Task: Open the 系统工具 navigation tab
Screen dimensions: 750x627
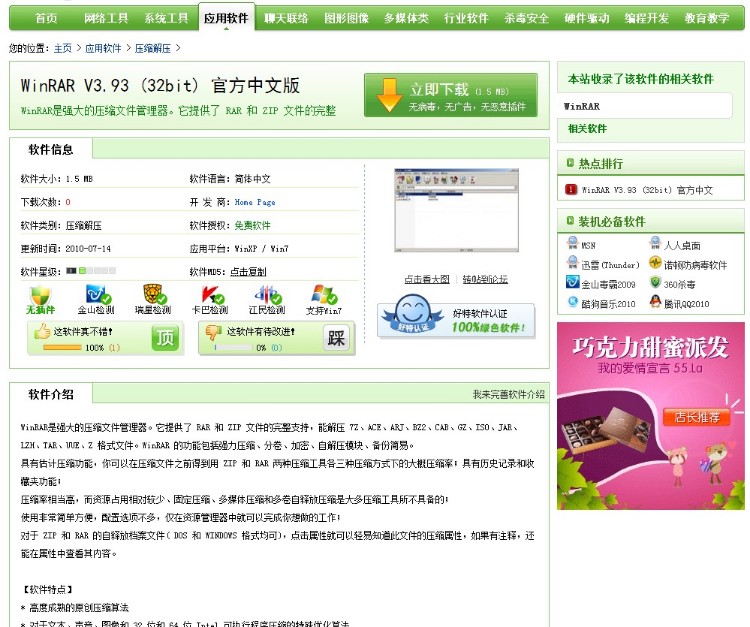Action: [166, 18]
